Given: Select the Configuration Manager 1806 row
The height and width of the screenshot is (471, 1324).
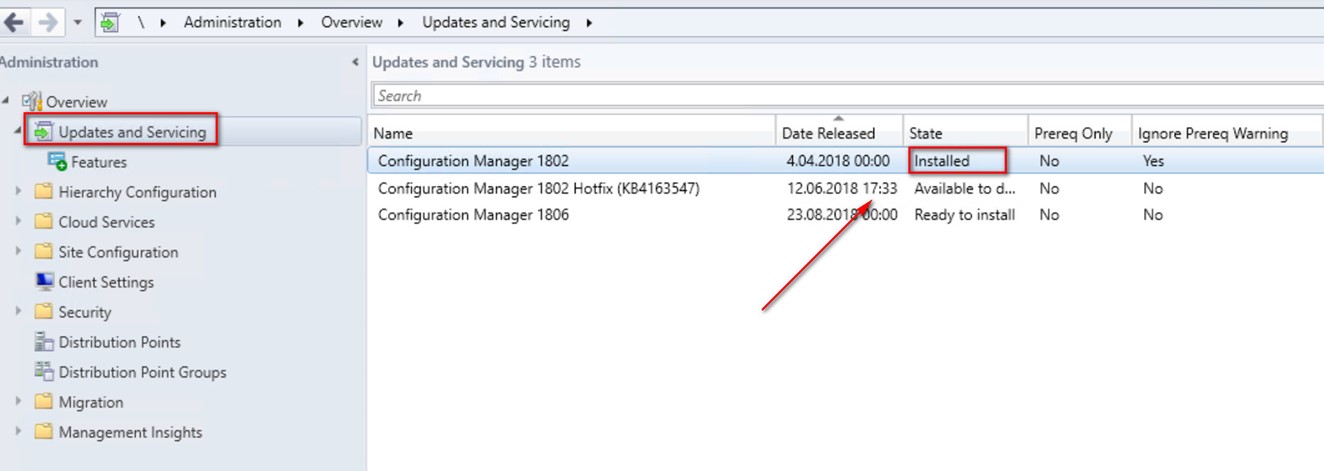Looking at the screenshot, I should 846,214.
